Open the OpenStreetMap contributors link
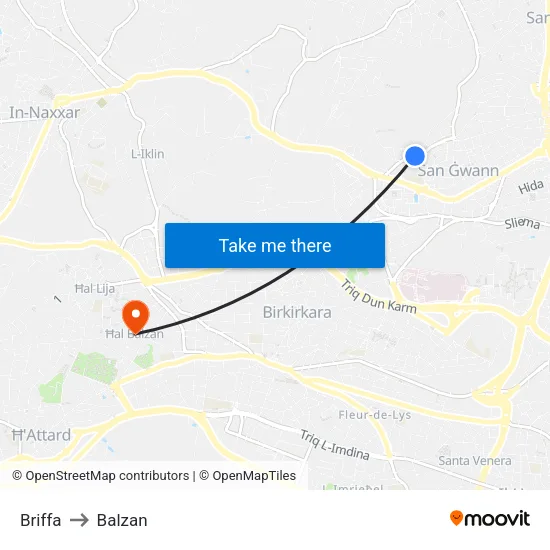 (101, 476)
